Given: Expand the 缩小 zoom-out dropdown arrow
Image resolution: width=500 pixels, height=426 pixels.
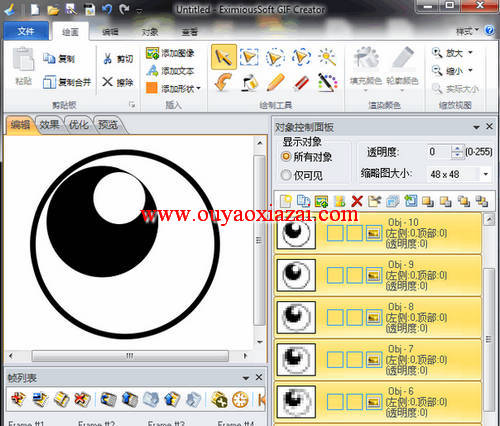Looking at the screenshot, I should pos(470,70).
